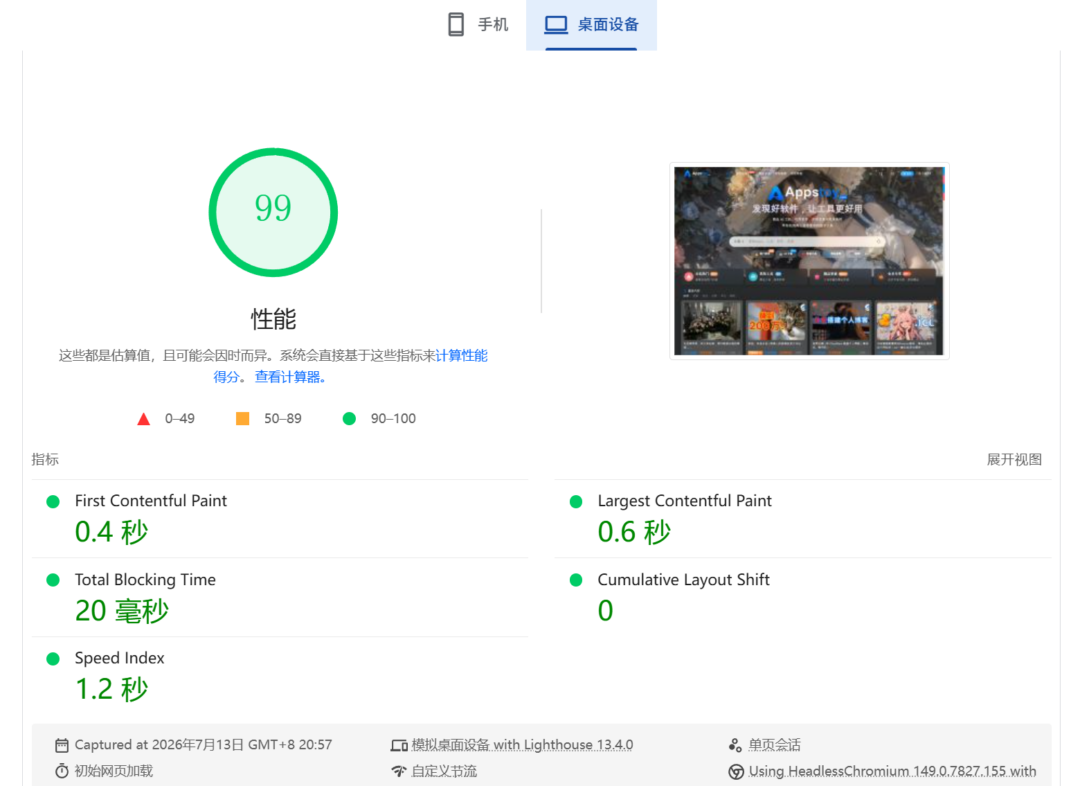Click the 0.4 秒 value

(x=112, y=532)
